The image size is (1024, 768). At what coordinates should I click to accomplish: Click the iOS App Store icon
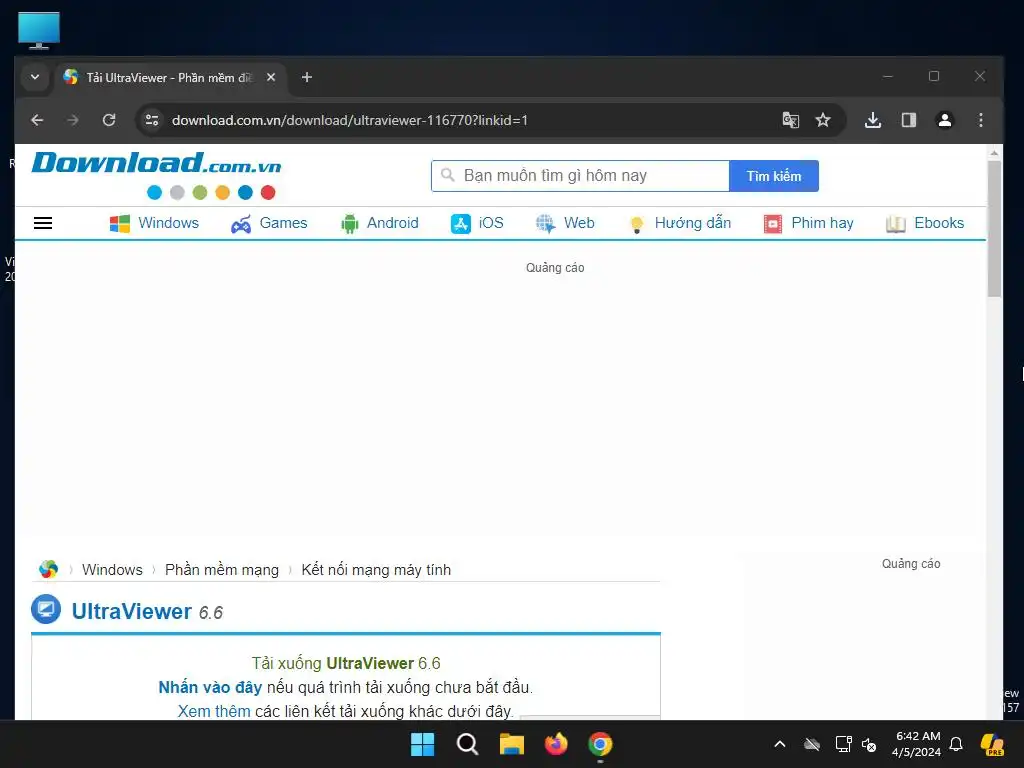click(x=460, y=223)
